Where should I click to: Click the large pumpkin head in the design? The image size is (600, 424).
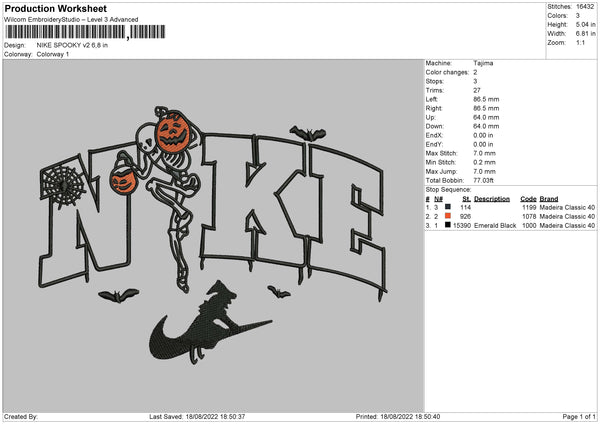tap(173, 132)
